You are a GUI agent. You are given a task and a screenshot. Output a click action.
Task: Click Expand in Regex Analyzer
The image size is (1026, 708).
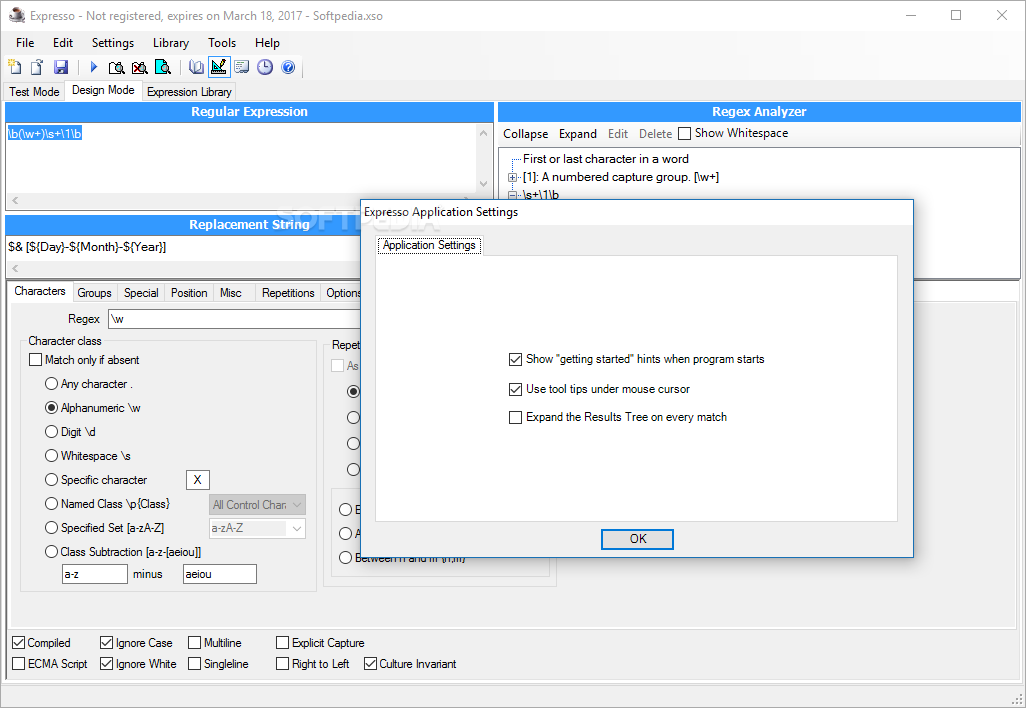tap(577, 133)
